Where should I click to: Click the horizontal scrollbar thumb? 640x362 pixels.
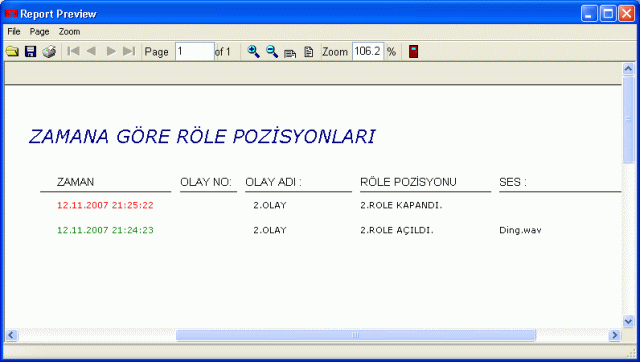coord(356,335)
